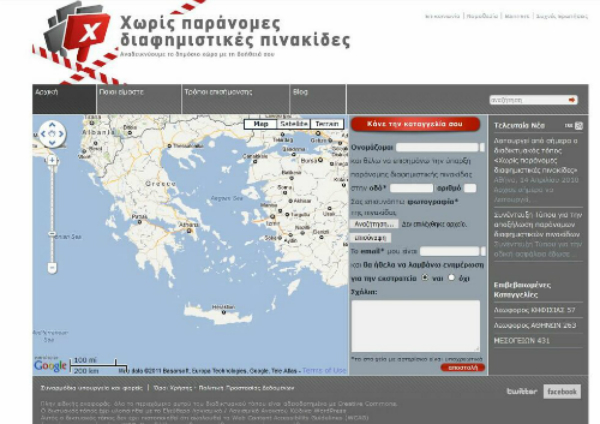Image resolution: width=600 pixels, height=424 pixels.
Task: Open the Blog navigation tab
Action: coord(318,99)
